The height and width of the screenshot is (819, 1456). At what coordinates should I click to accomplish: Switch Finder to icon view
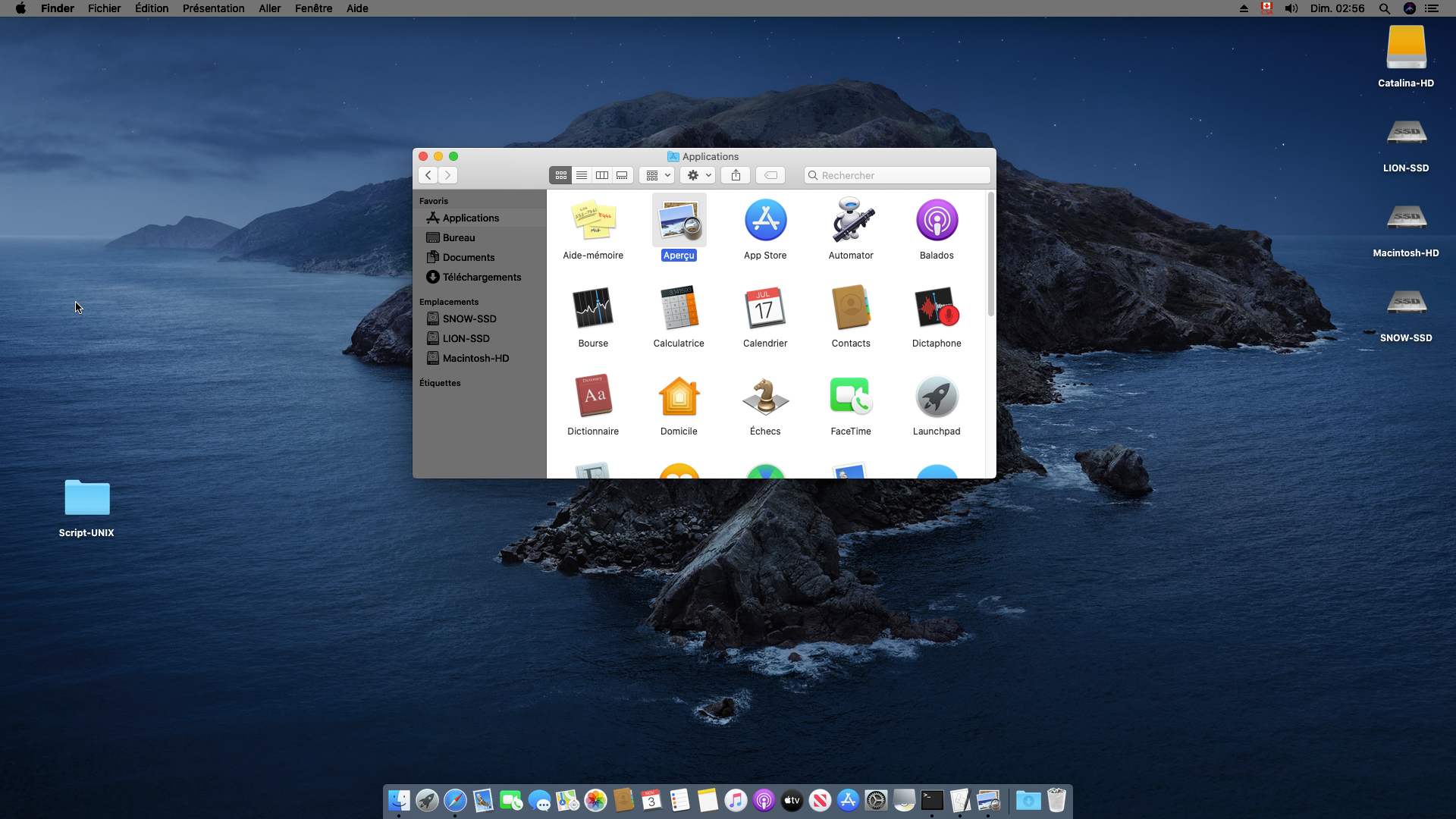coord(560,175)
